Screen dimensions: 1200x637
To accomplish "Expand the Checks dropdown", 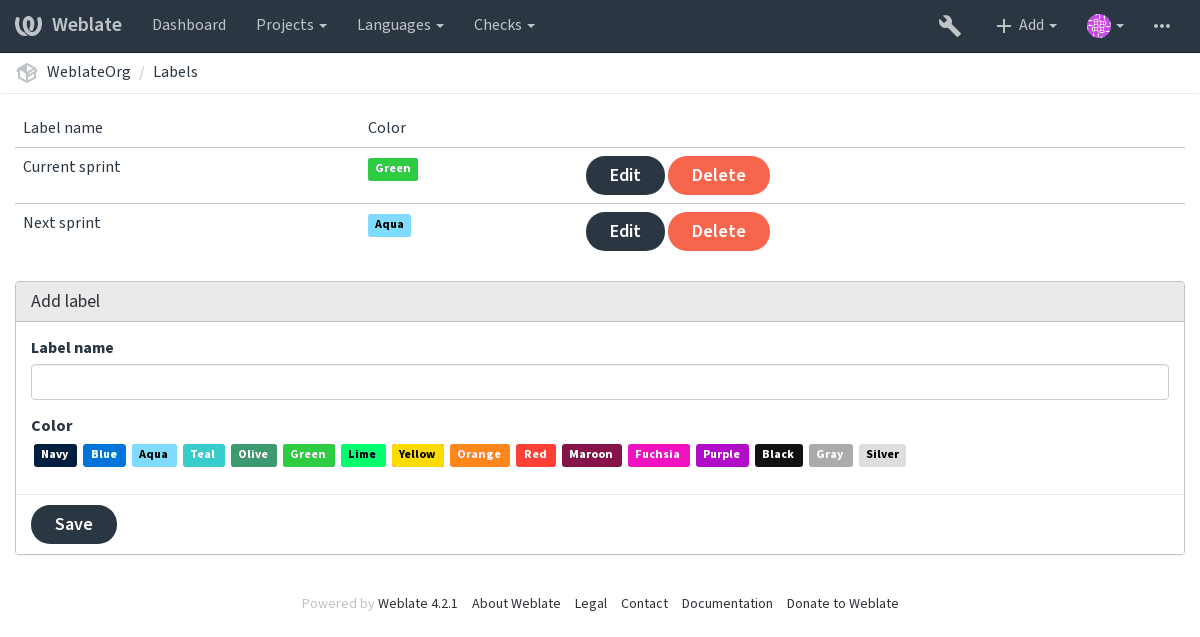I will pos(504,25).
